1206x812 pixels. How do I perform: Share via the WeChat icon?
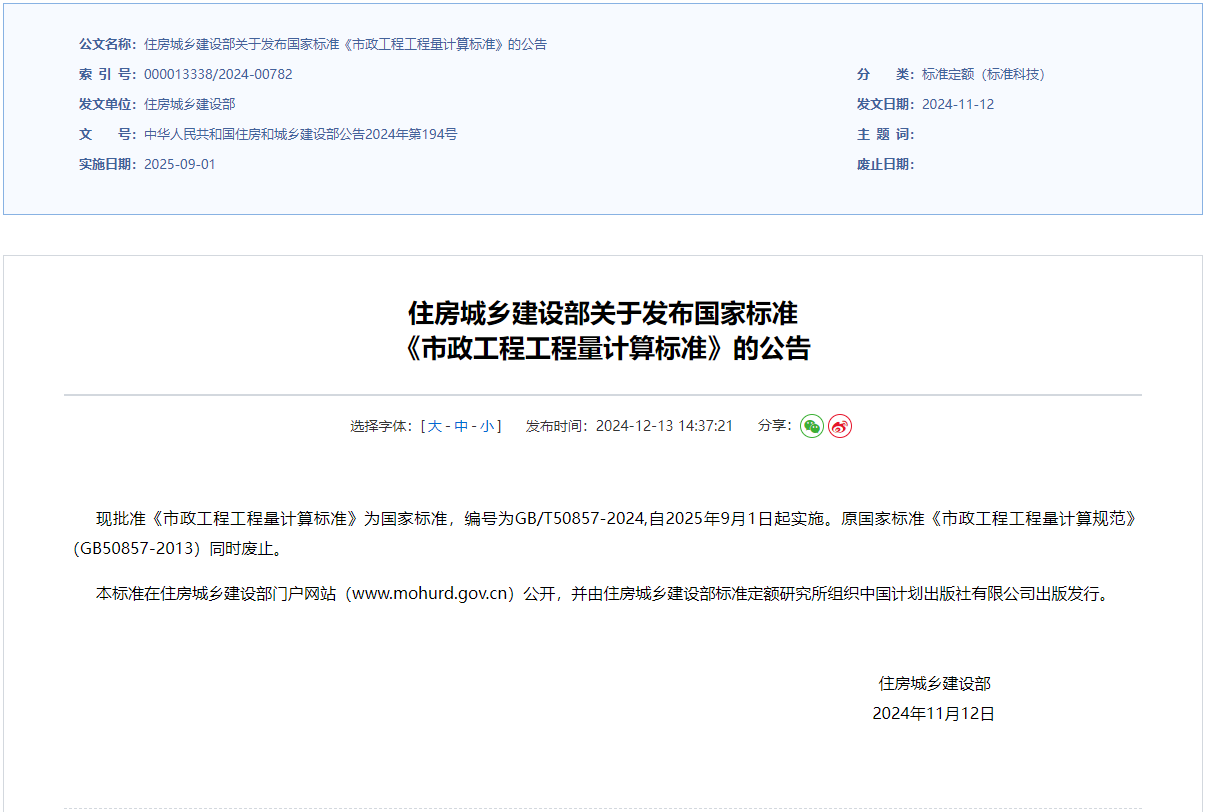pos(812,426)
